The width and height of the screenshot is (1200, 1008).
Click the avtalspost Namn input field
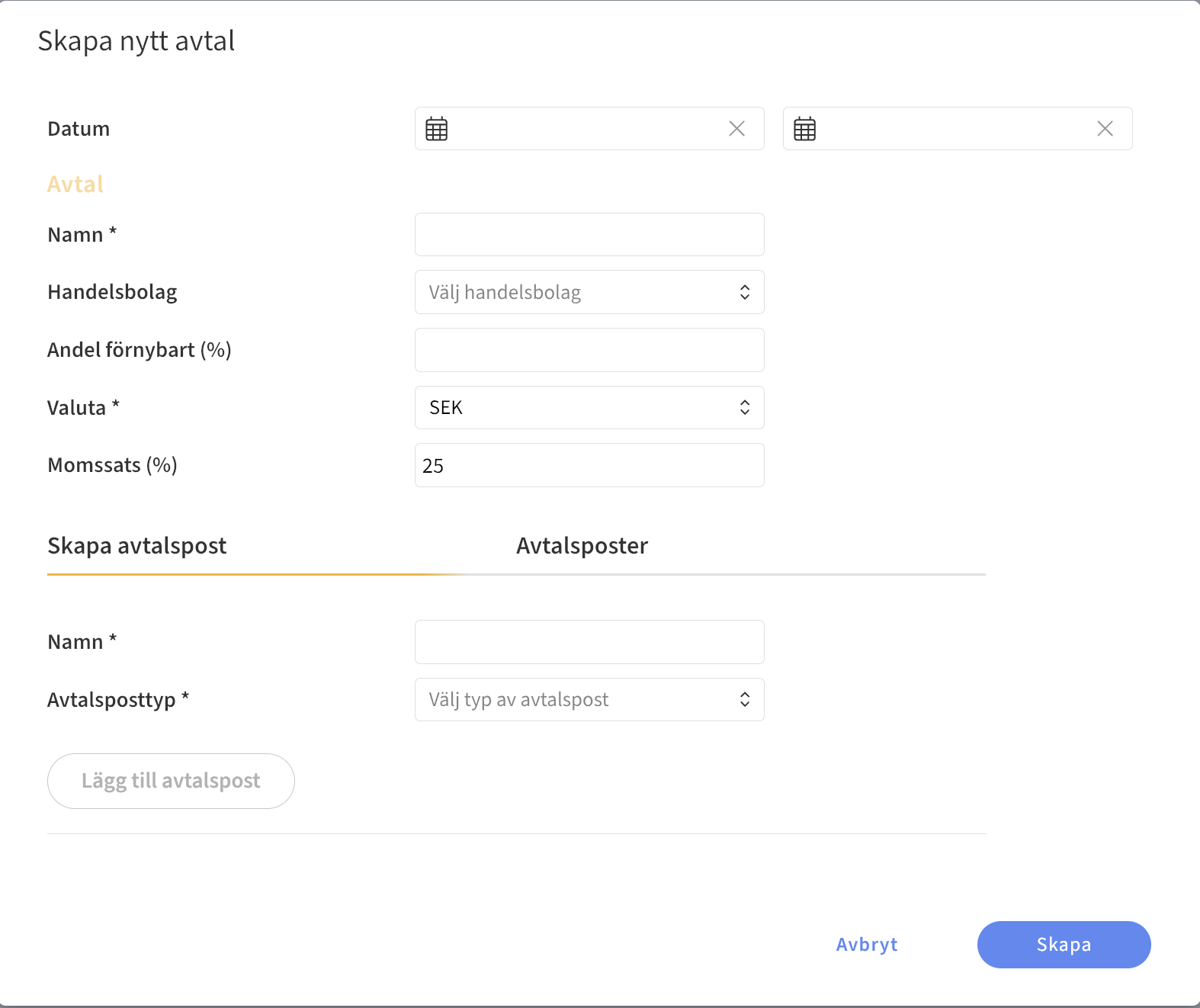(x=589, y=642)
